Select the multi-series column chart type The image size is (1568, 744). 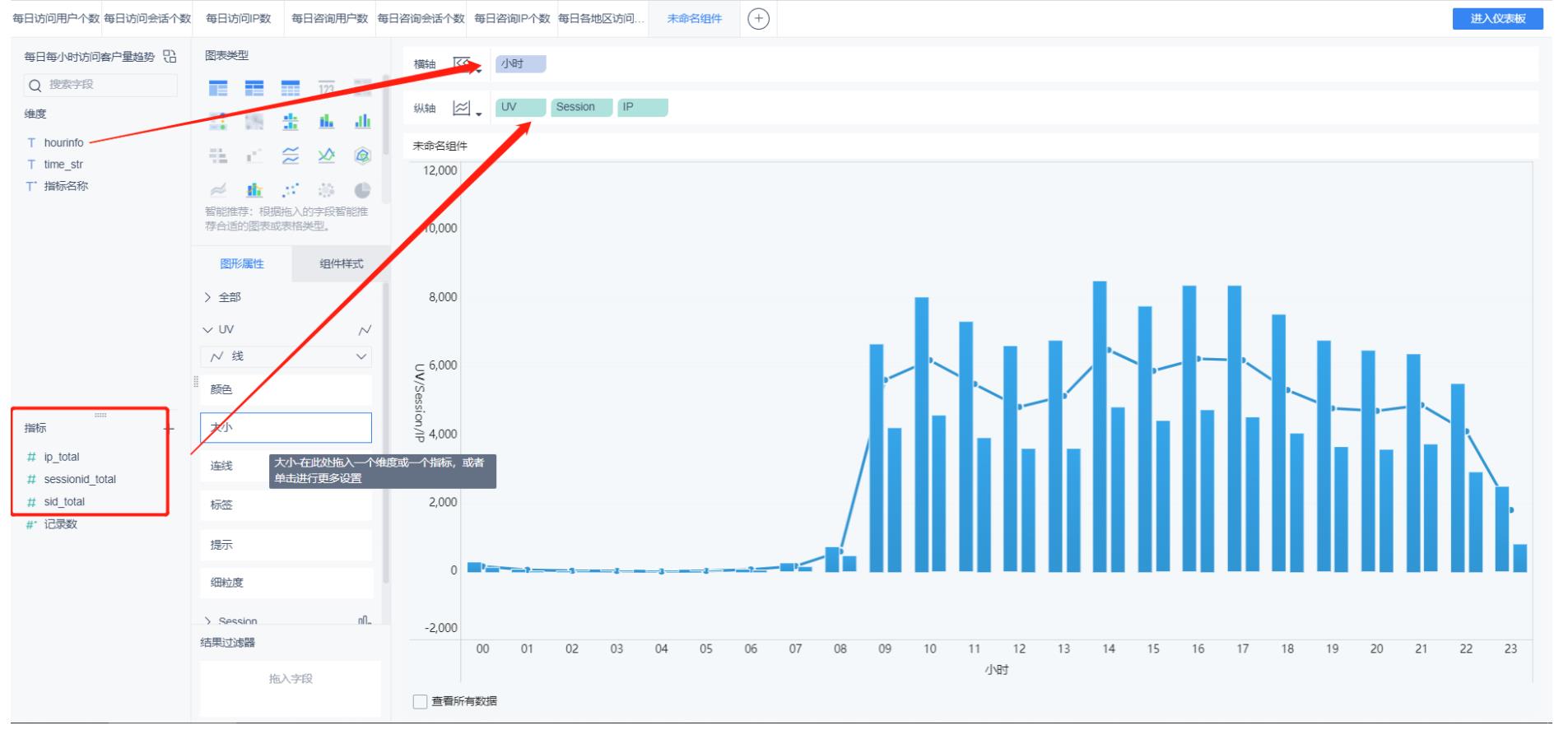362,122
